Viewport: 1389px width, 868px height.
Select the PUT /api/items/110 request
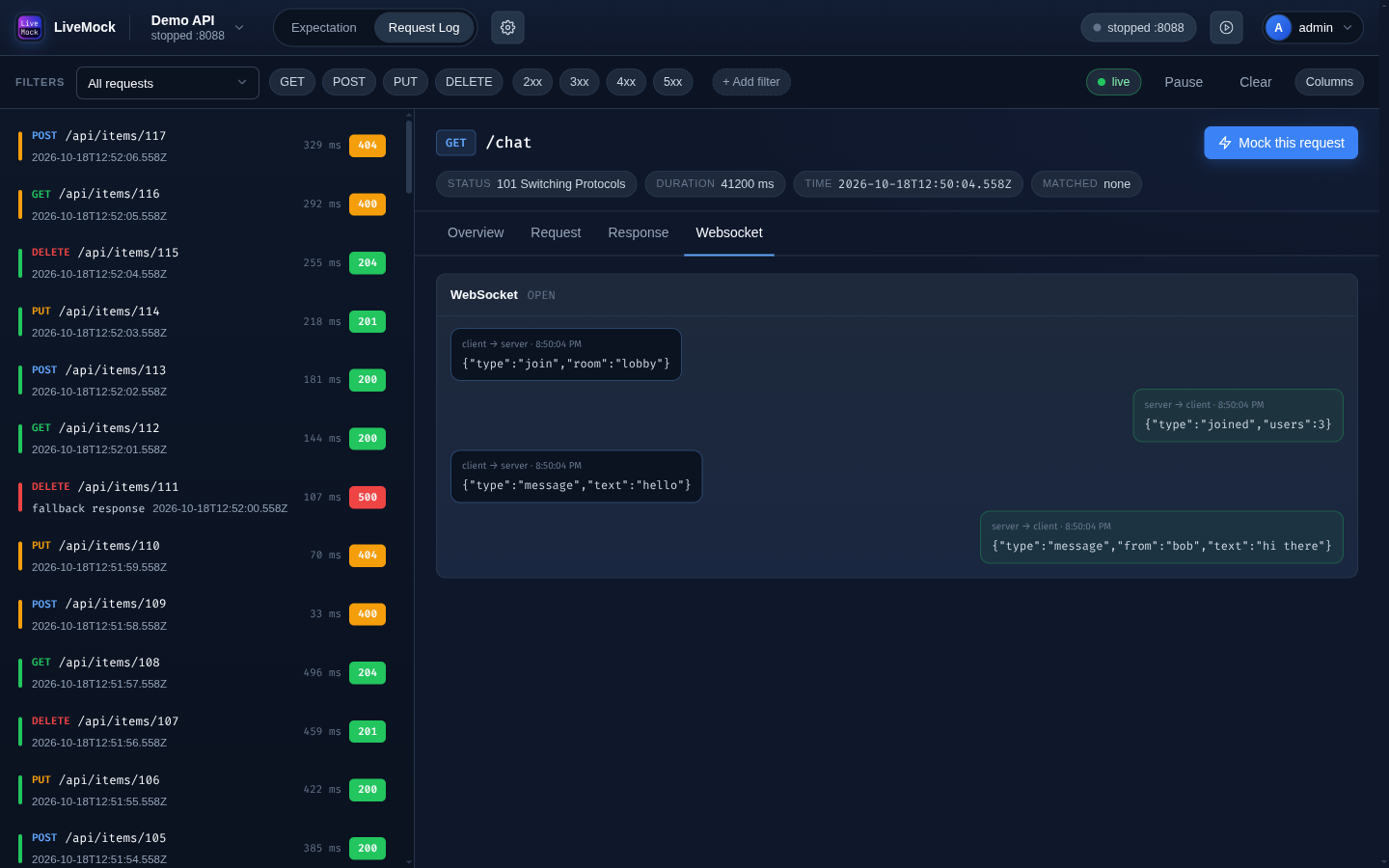[203, 556]
